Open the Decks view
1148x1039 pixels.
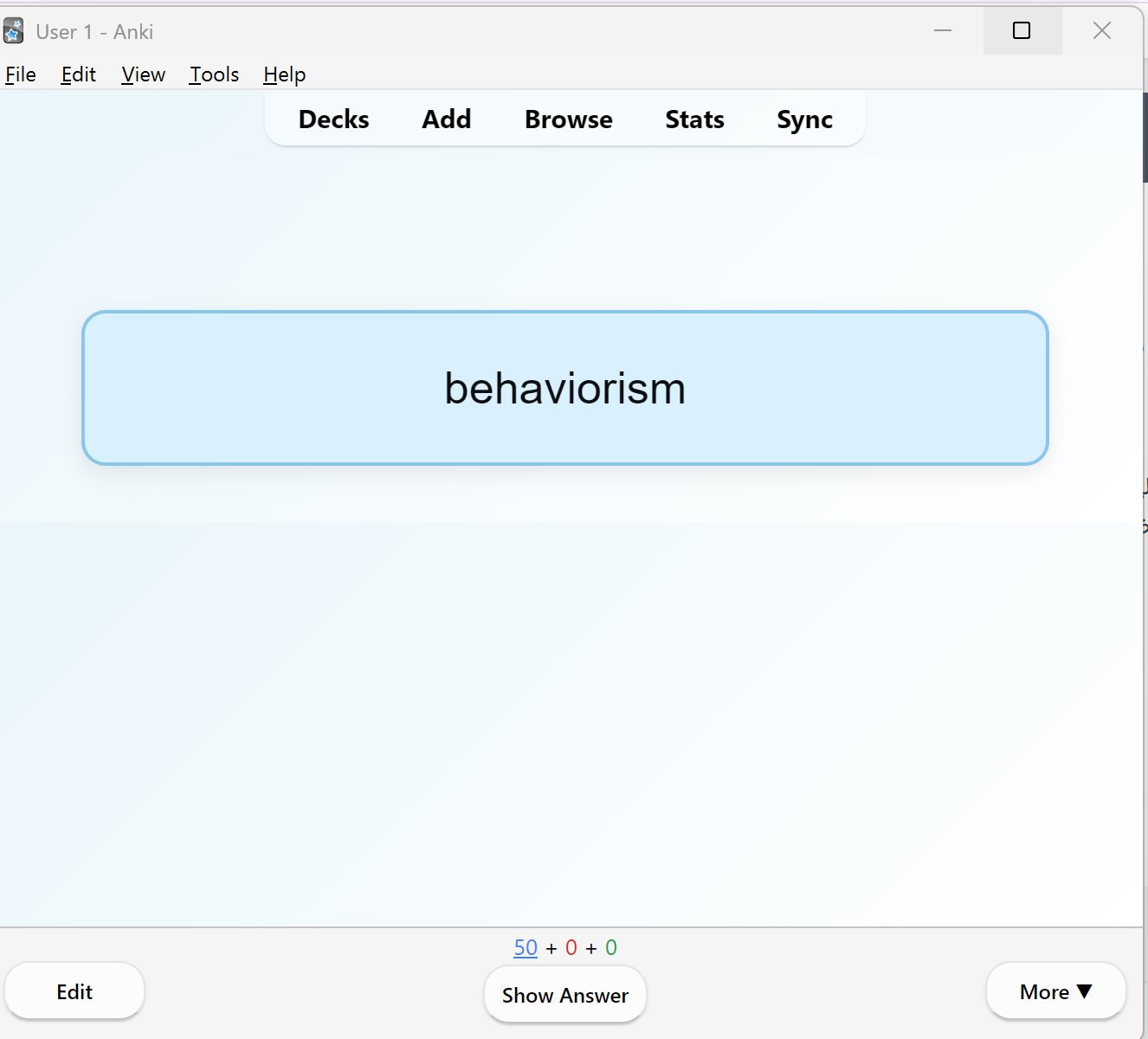(333, 119)
